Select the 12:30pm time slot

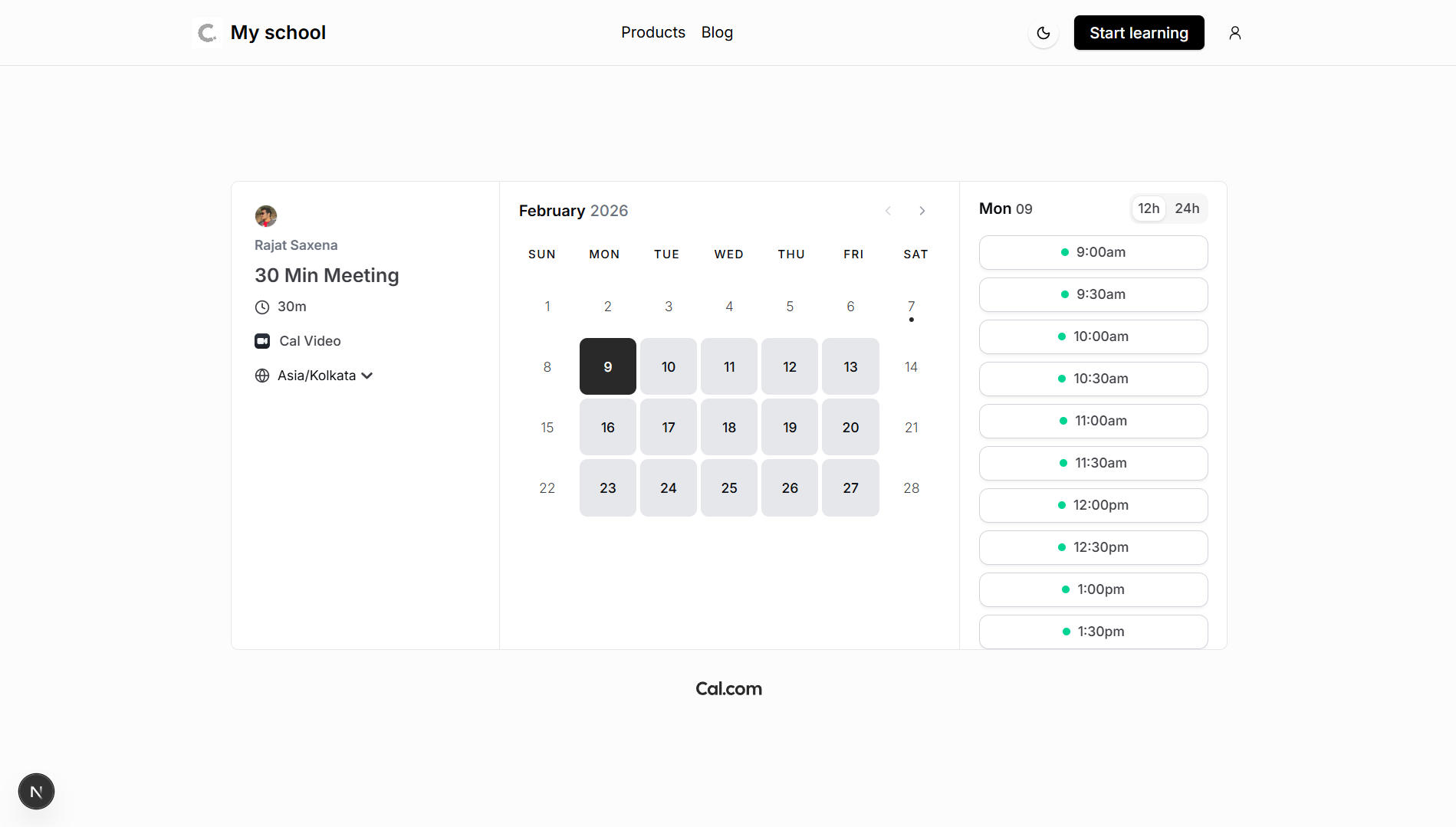1093,547
